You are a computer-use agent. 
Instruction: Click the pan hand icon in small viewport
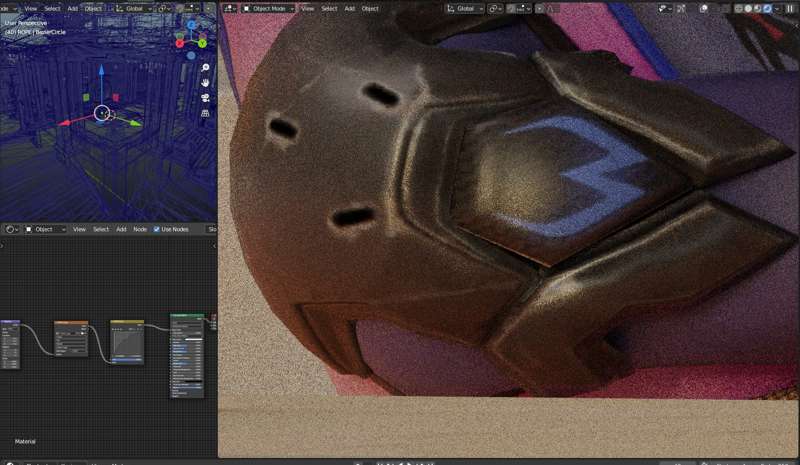[x=205, y=83]
